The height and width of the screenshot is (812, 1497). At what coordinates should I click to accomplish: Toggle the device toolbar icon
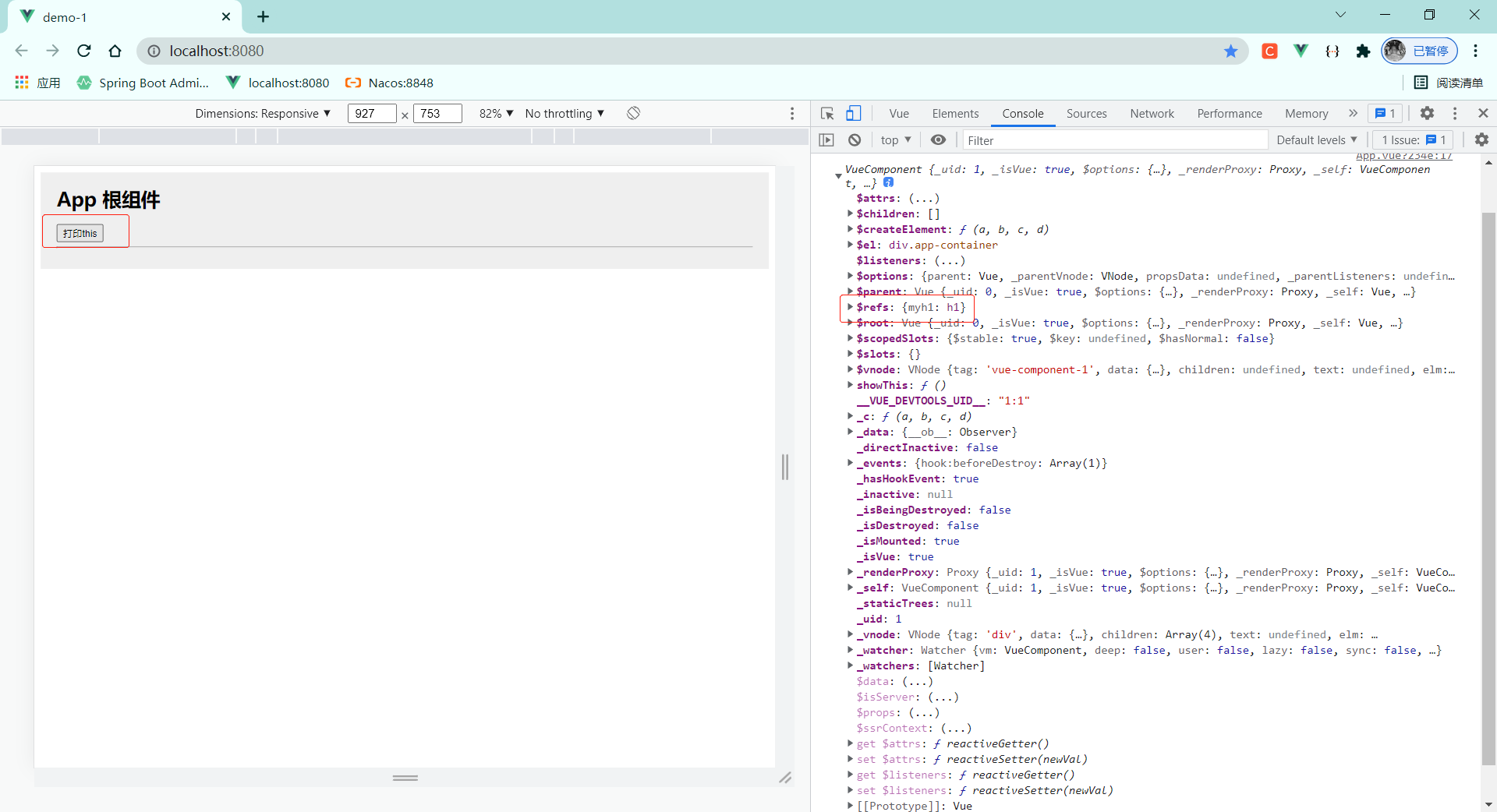(854, 114)
